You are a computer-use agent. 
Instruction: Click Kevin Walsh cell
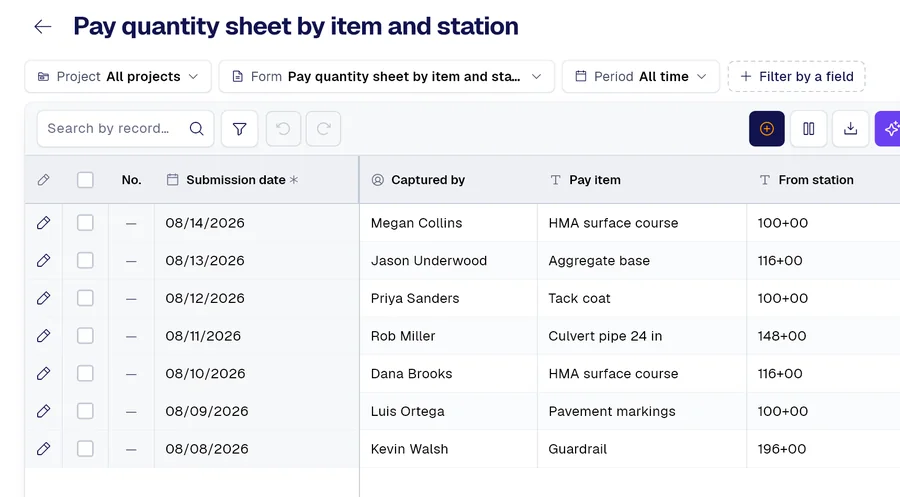[449, 449]
